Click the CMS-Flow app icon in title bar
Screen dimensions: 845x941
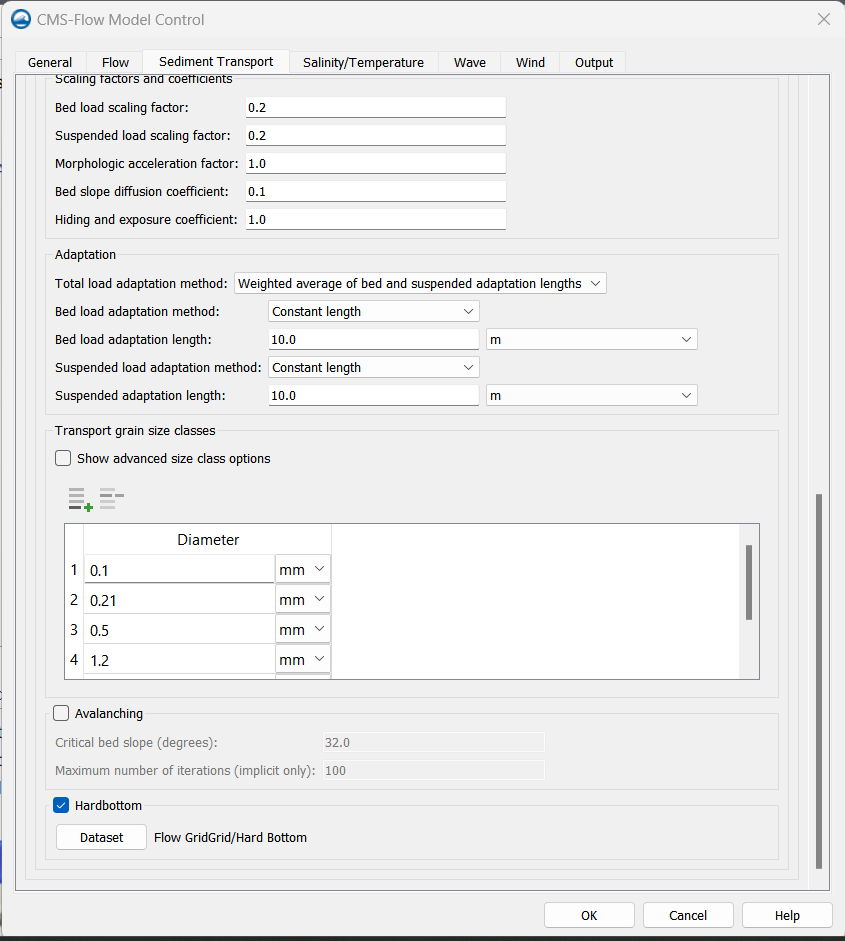coord(21,19)
